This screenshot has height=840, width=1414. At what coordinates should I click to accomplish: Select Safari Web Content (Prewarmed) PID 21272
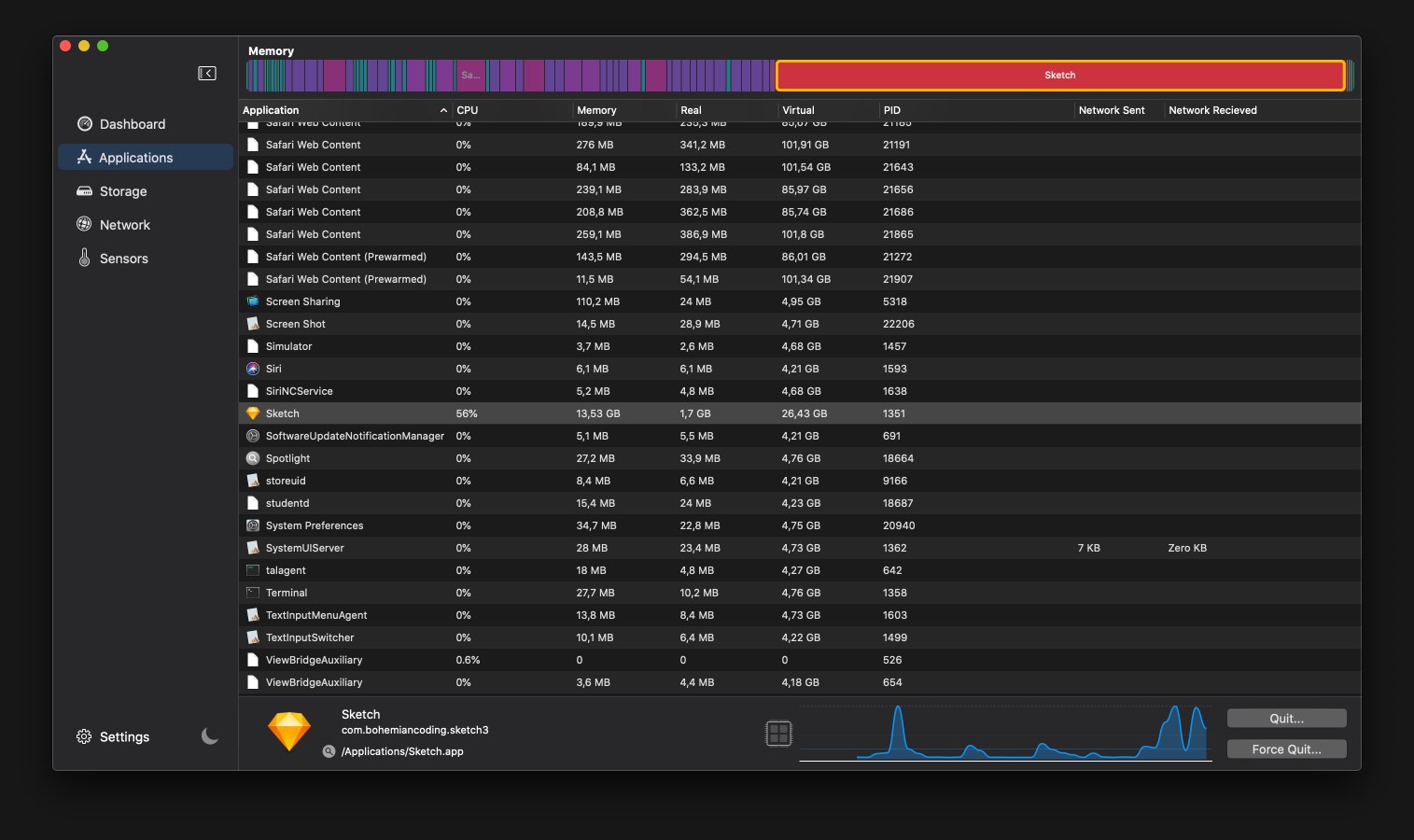[800, 257]
